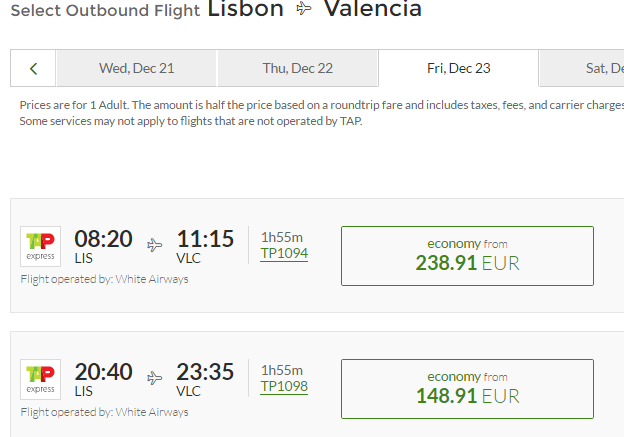
Task: Click the 11:15 VLC arrival time
Action: pos(205,239)
